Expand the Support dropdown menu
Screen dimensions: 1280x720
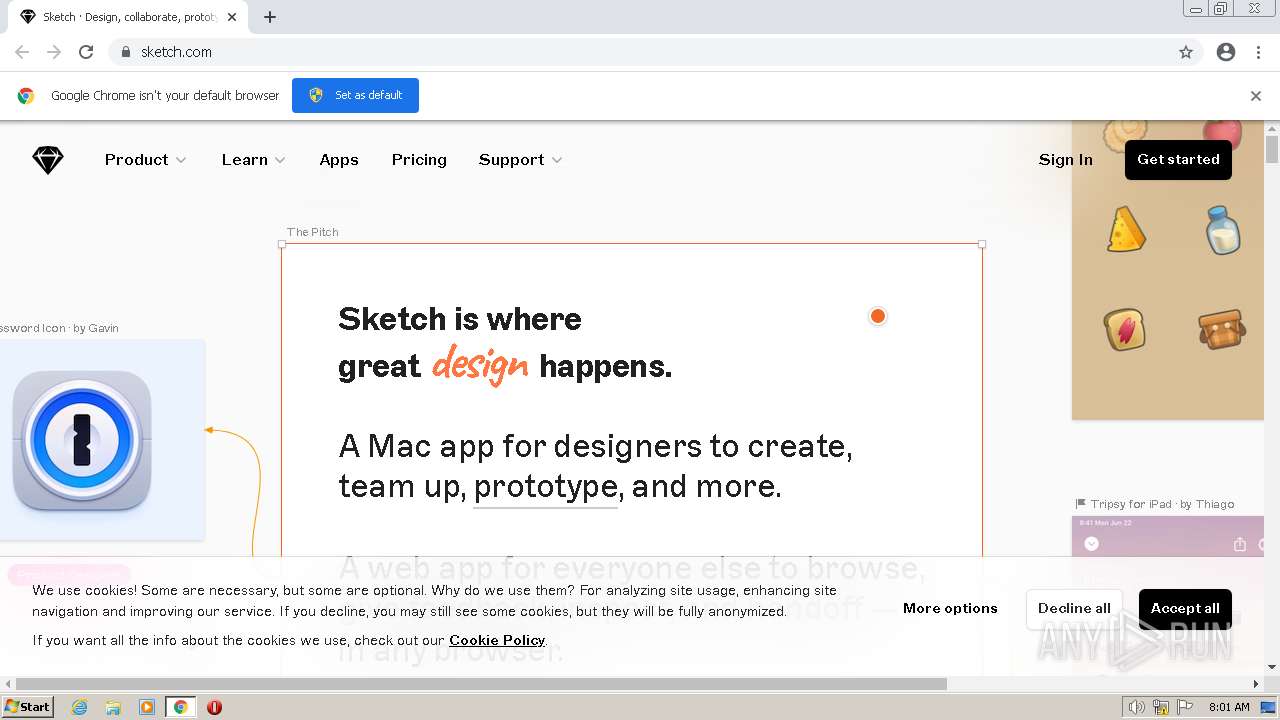(520, 160)
